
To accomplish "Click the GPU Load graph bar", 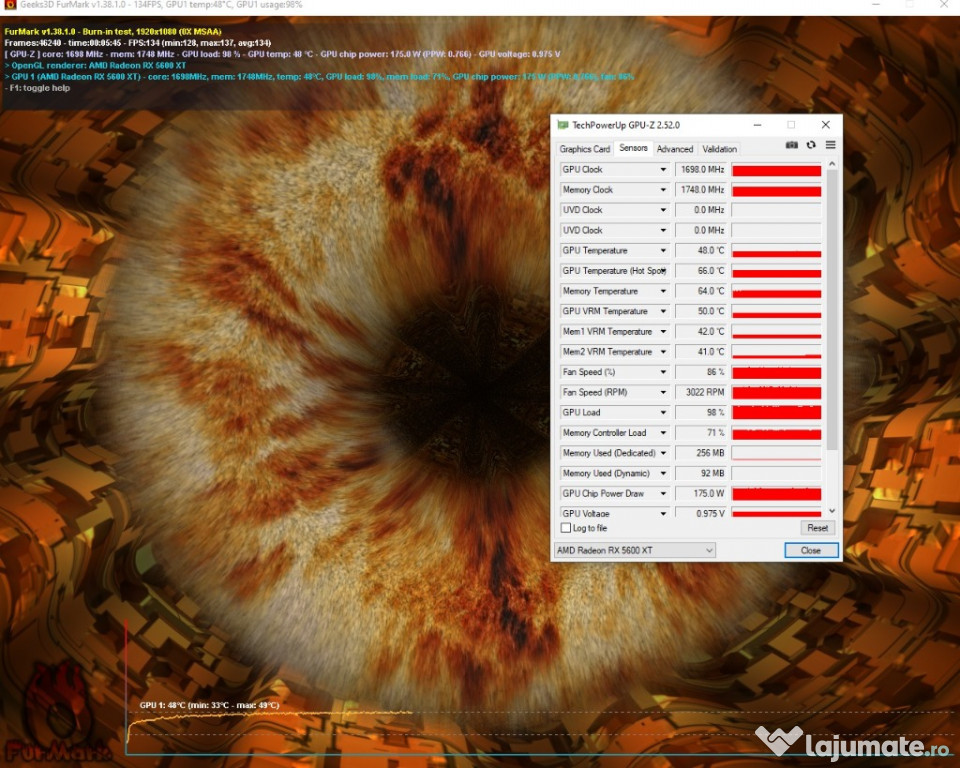I will [776, 412].
